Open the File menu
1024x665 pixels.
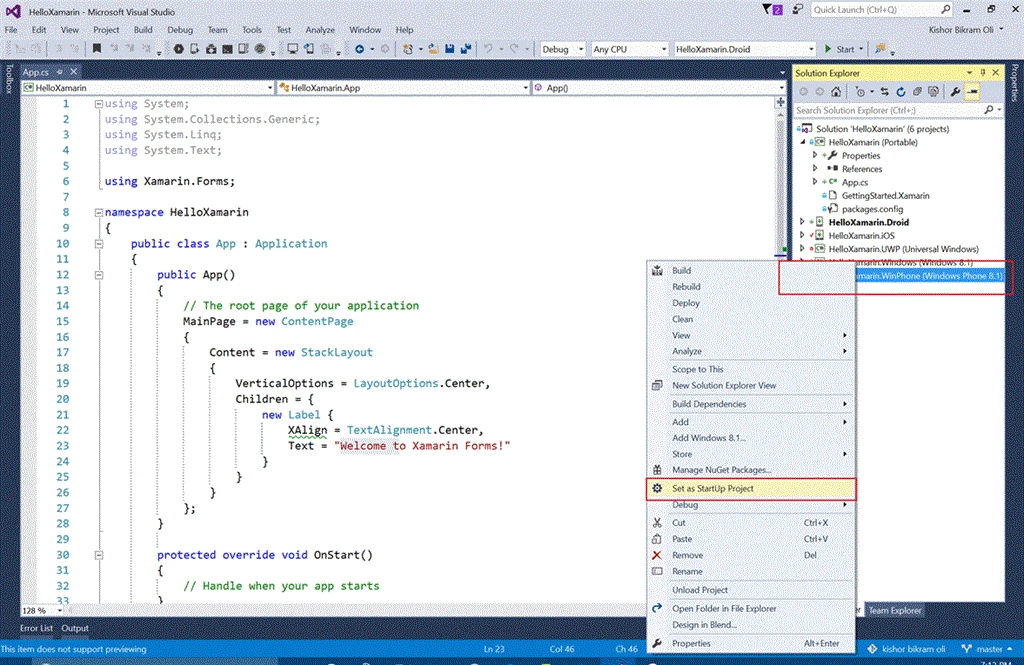11,30
